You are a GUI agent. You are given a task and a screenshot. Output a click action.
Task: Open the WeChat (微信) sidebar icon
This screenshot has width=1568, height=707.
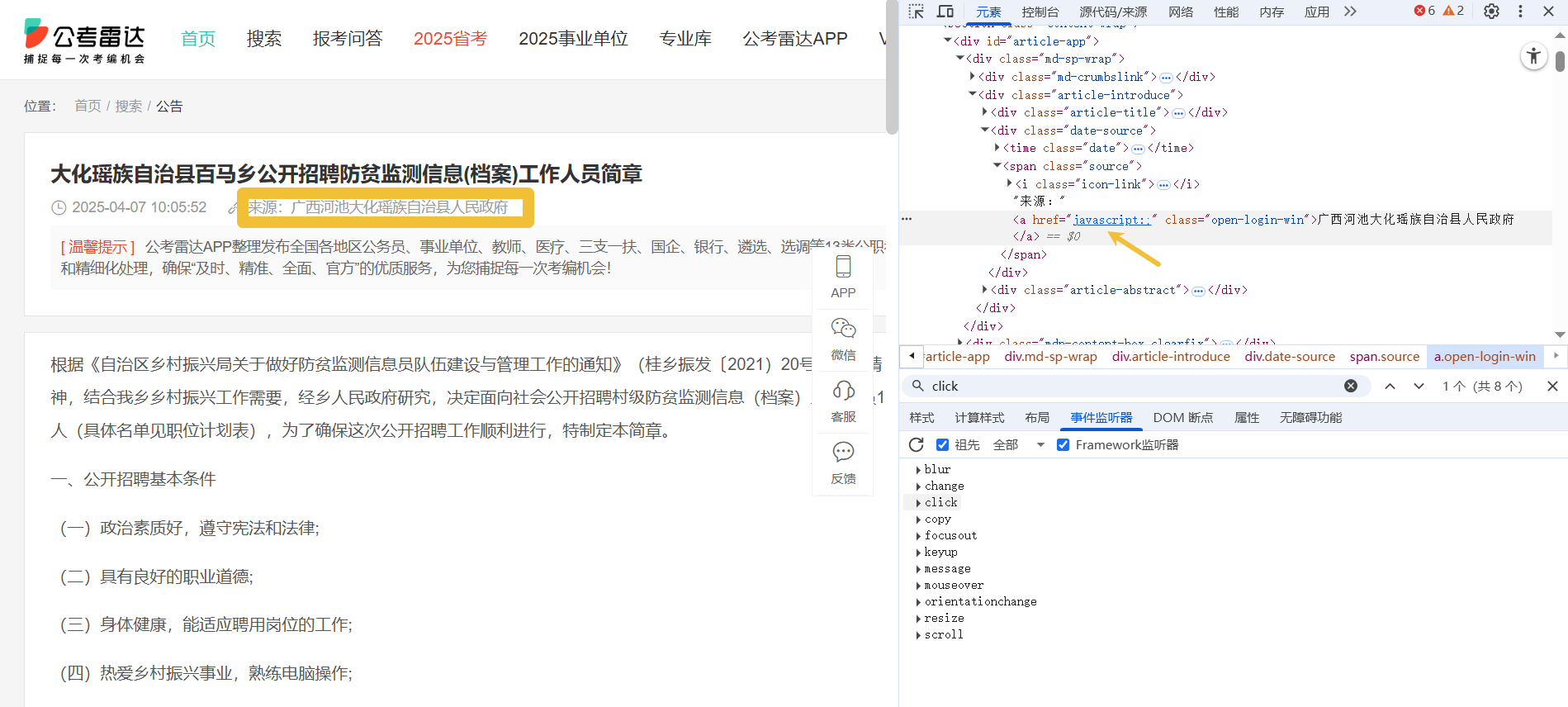click(843, 339)
